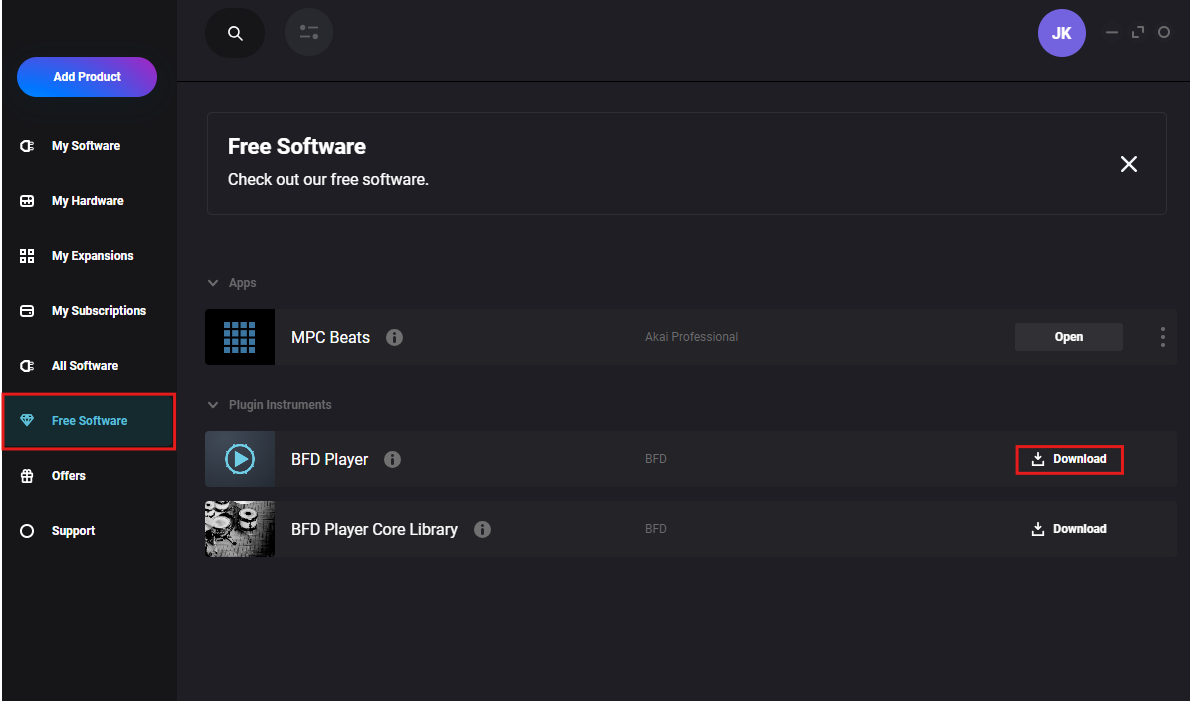1190x701 pixels.
Task: Click the Support circle icon
Action: click(x=27, y=531)
